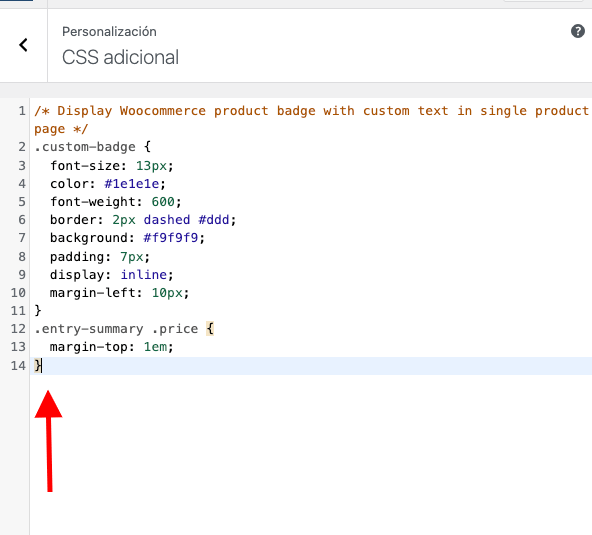The image size is (592, 535).
Task: Open the help question mark icon
Action: click(578, 31)
